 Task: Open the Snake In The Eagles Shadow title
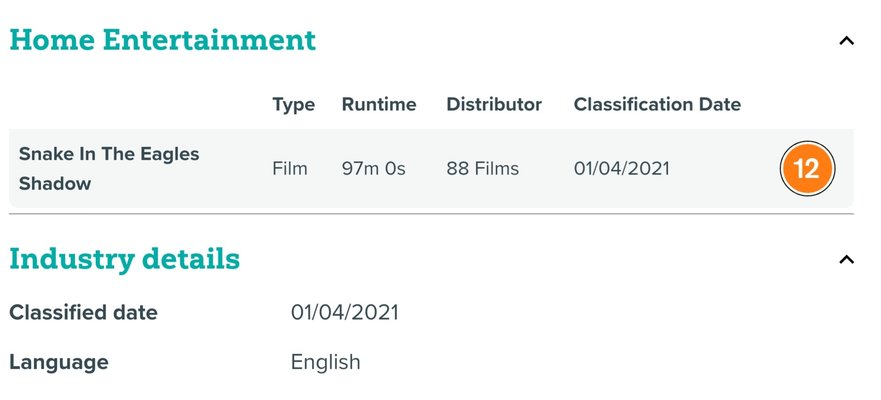pyautogui.click(x=109, y=154)
